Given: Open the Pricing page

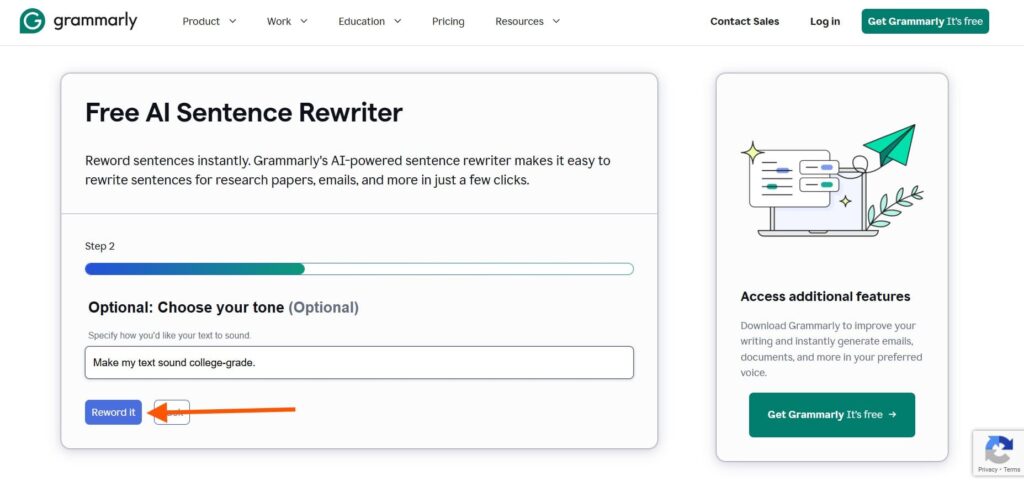Looking at the screenshot, I should pos(448,22).
